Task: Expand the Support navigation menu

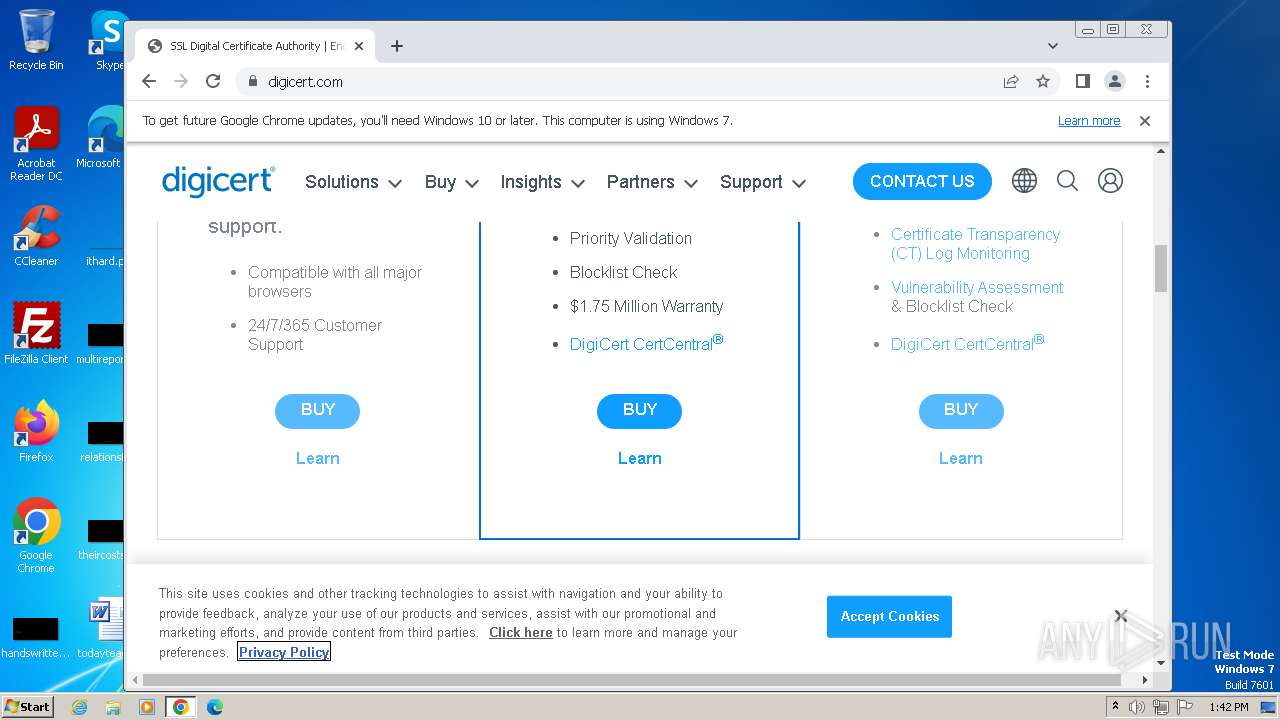Action: point(763,182)
